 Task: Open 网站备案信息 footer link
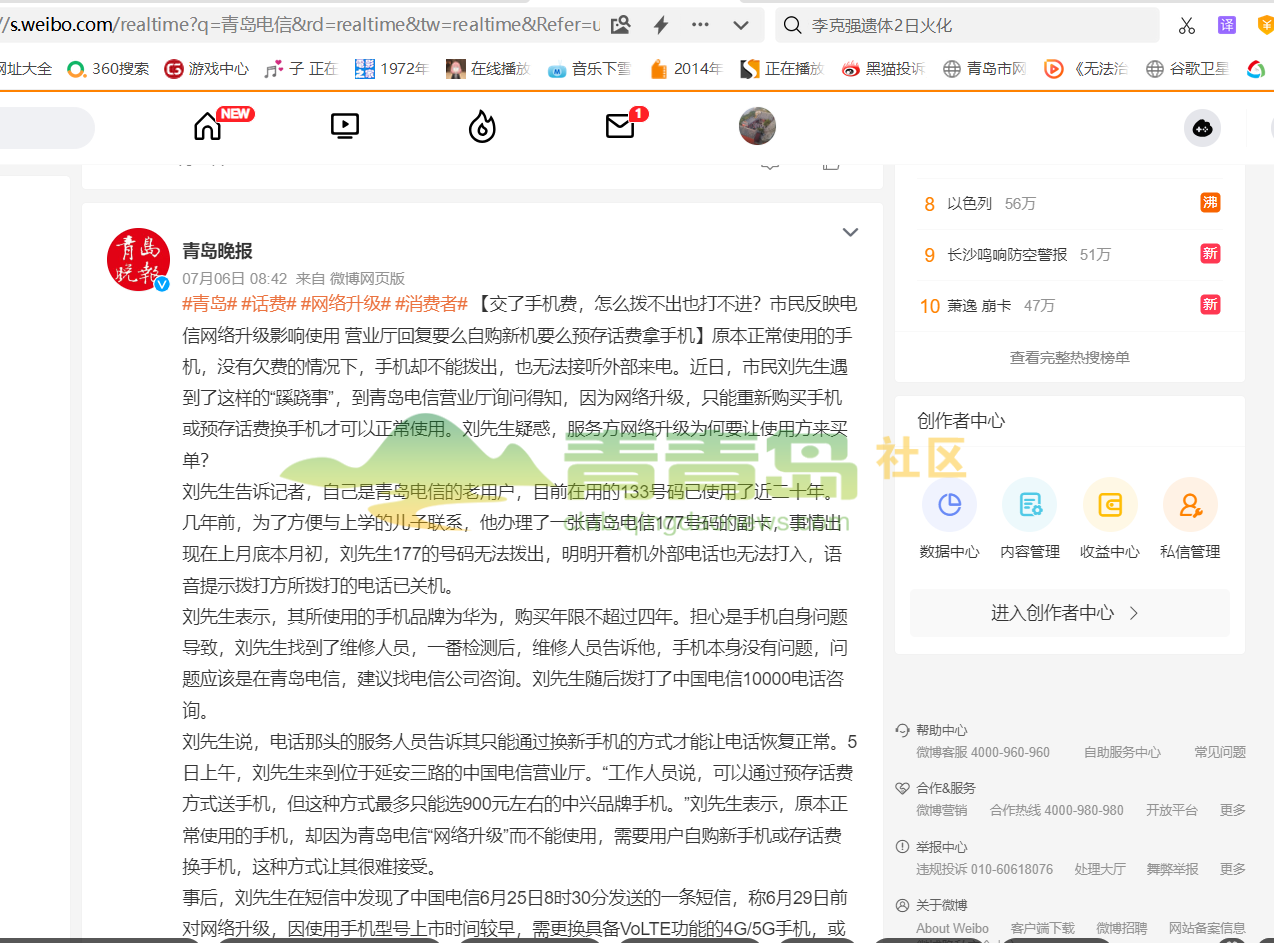tap(1207, 928)
